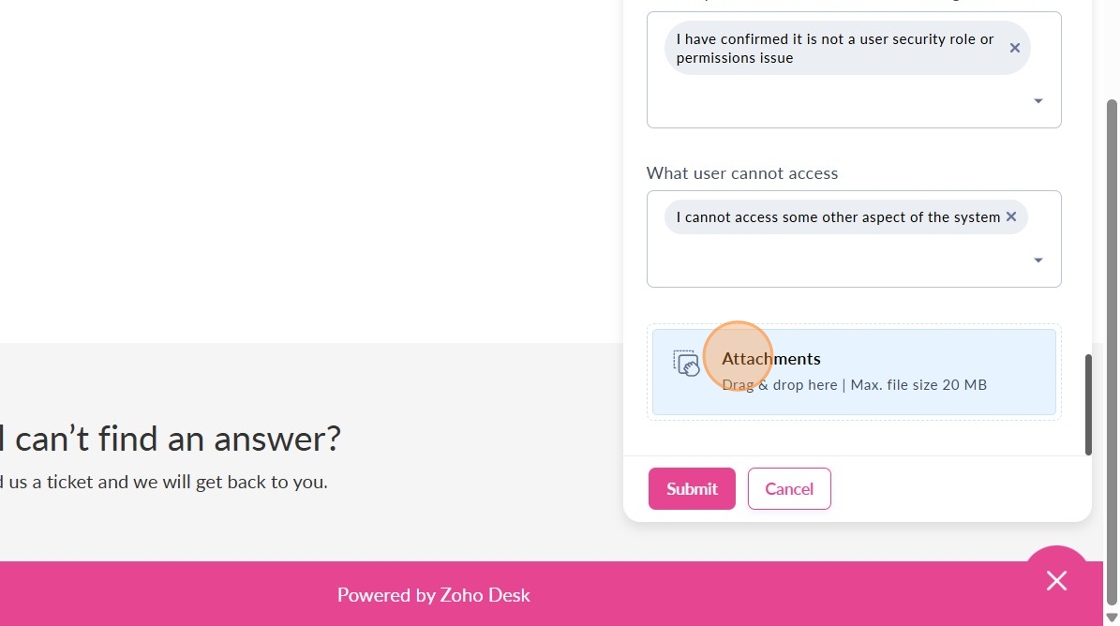This screenshot has height=626, width=1120.
Task: Click the 'I cannot access some other aspect' chip text
Action: (x=837, y=217)
